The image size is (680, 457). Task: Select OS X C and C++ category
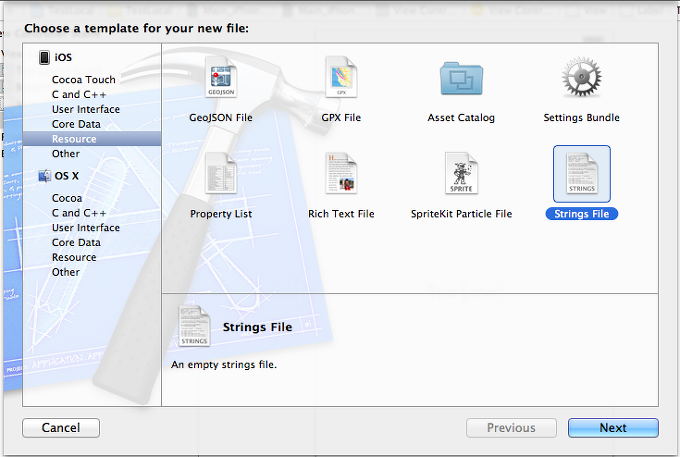pyautogui.click(x=79, y=213)
